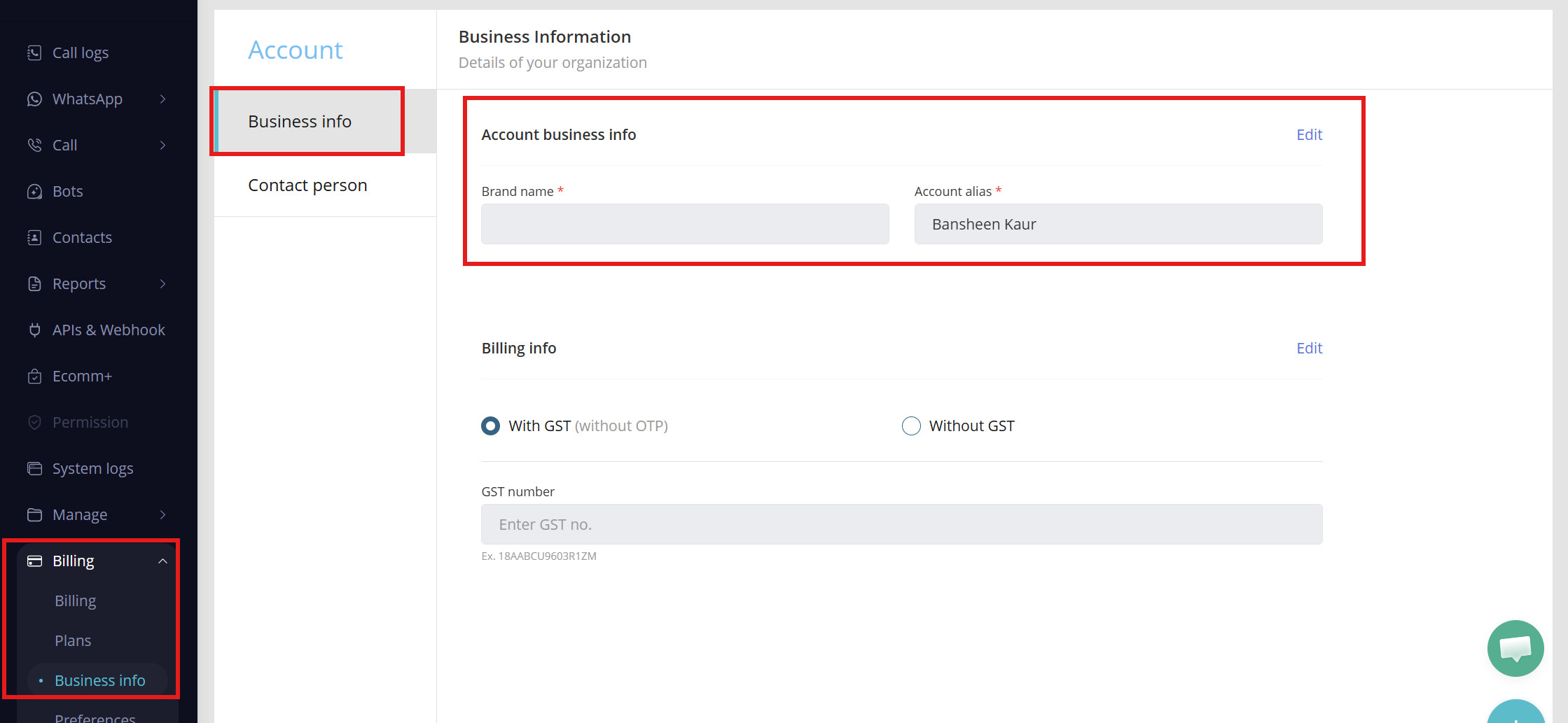
Task: Edit the Account business info section
Action: pyautogui.click(x=1309, y=134)
